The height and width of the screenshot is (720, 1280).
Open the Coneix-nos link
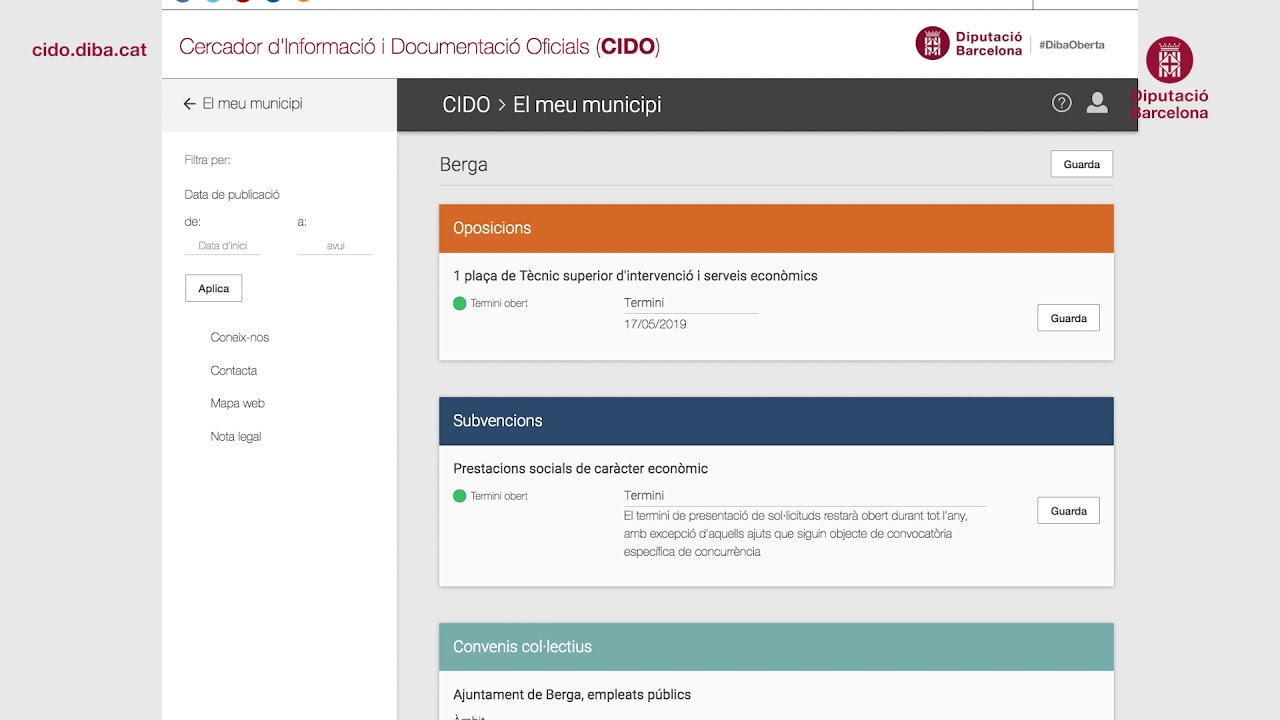coord(240,337)
